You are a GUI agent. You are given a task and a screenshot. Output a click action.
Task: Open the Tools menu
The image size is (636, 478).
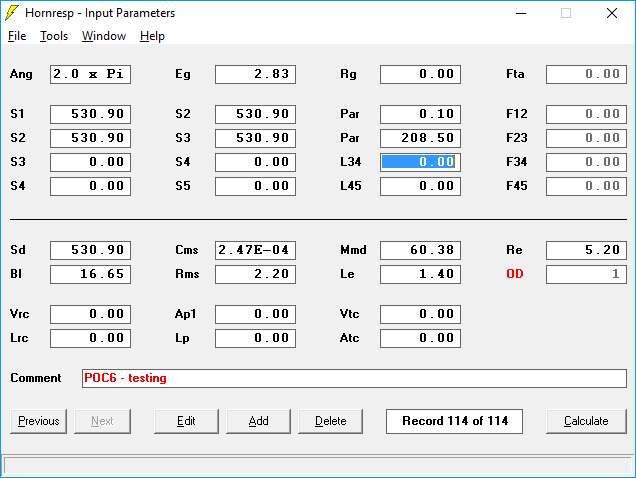pyautogui.click(x=54, y=36)
